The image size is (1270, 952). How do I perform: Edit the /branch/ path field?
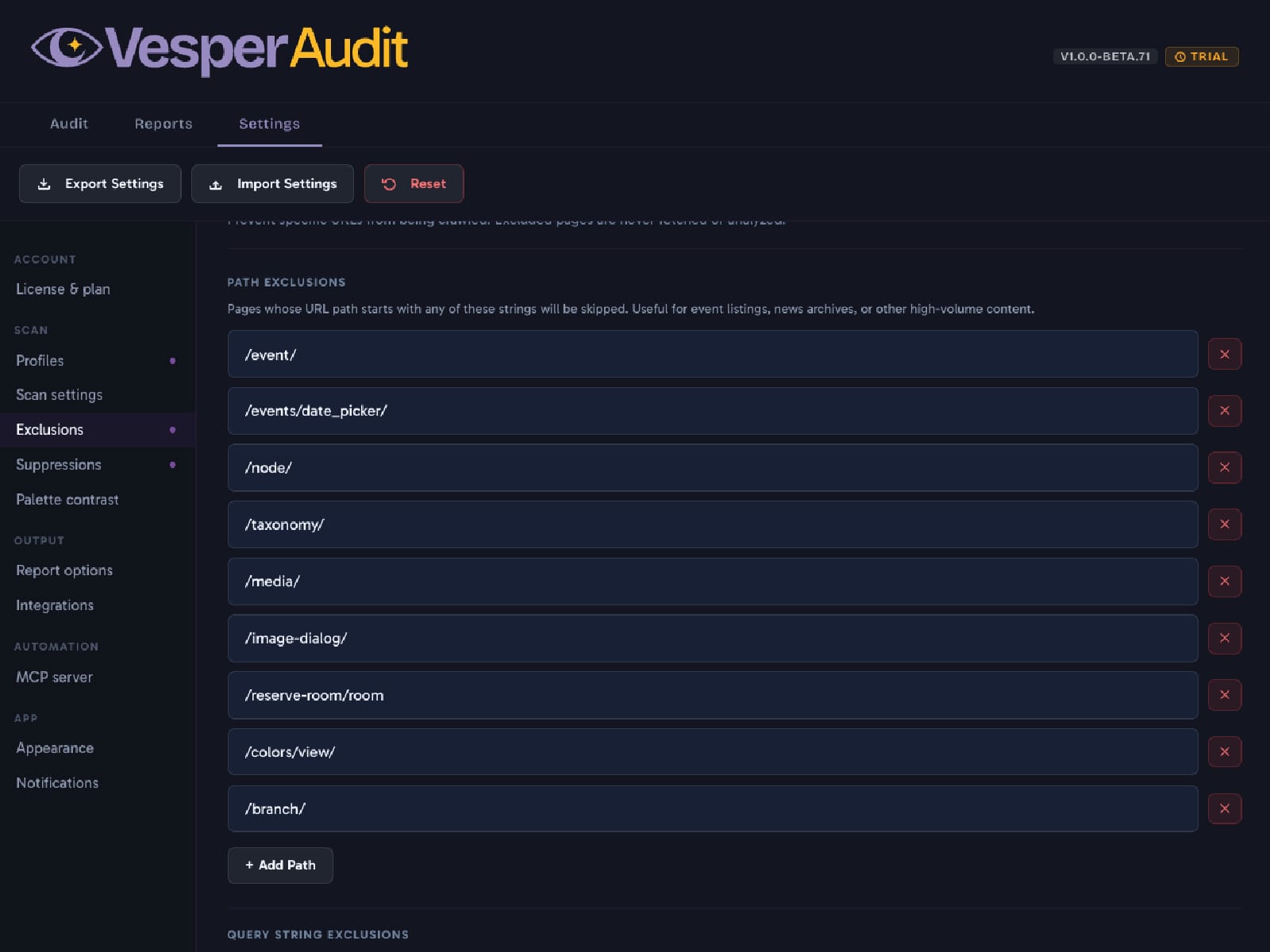(x=713, y=808)
